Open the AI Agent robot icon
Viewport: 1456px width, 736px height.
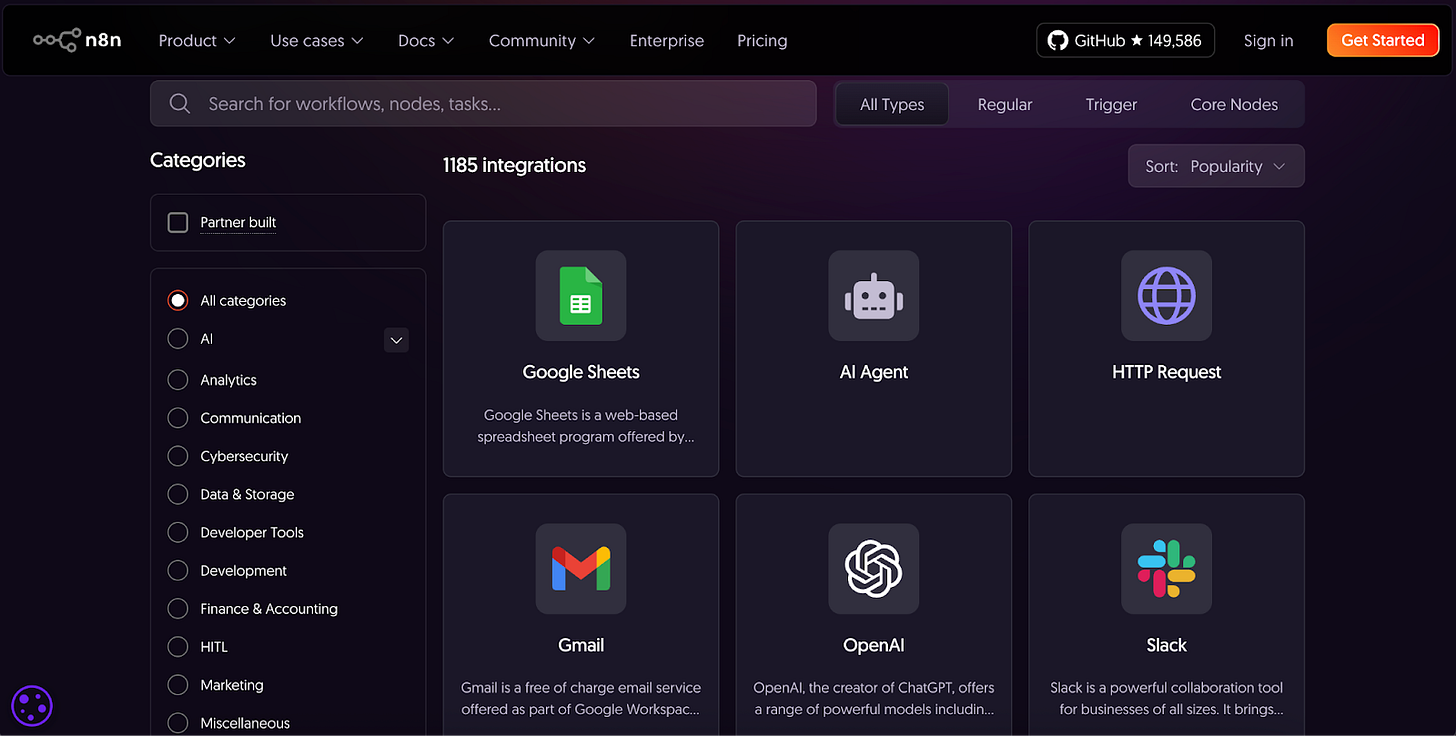click(x=874, y=295)
